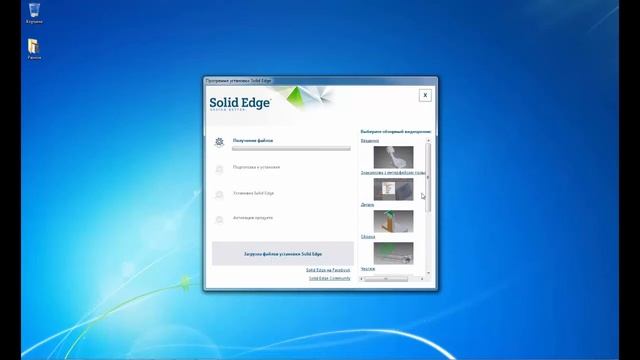
Task: Open the 'Сборка' video link
Action: pos(368,236)
